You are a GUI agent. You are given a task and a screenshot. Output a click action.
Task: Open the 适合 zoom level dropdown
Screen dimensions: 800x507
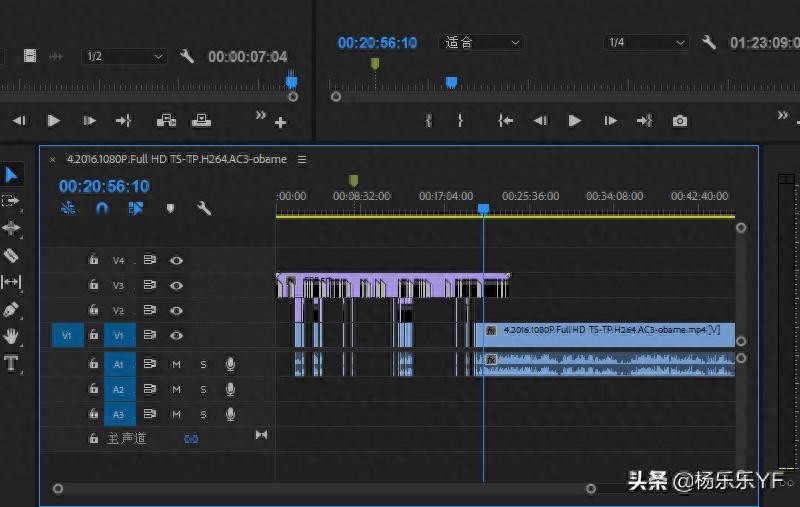click(483, 43)
